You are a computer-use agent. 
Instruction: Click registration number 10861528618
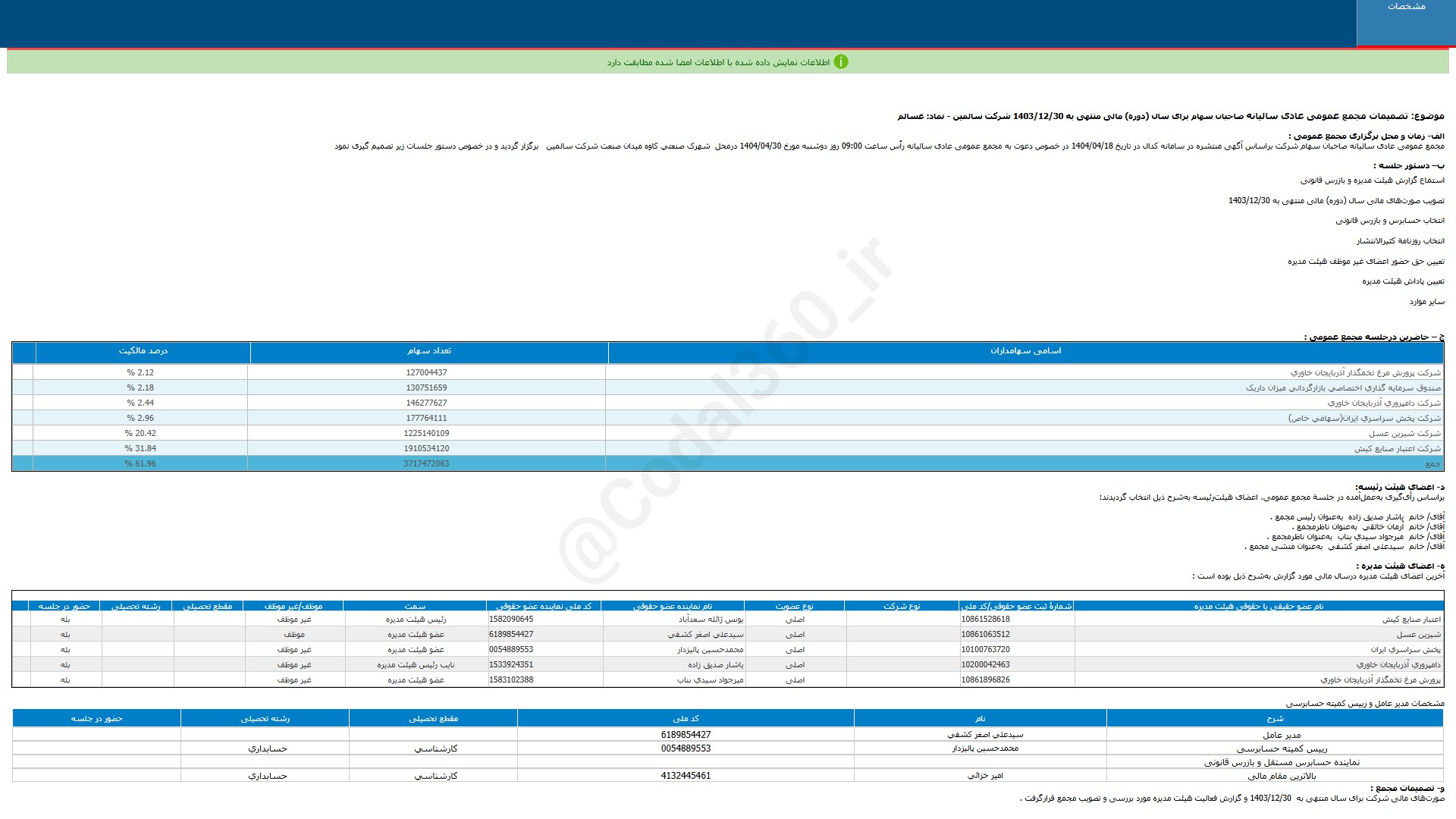986,620
